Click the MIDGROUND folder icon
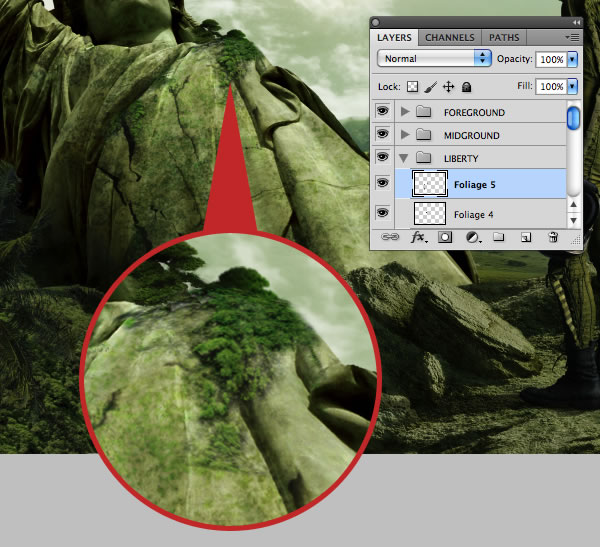 pyautogui.click(x=424, y=134)
